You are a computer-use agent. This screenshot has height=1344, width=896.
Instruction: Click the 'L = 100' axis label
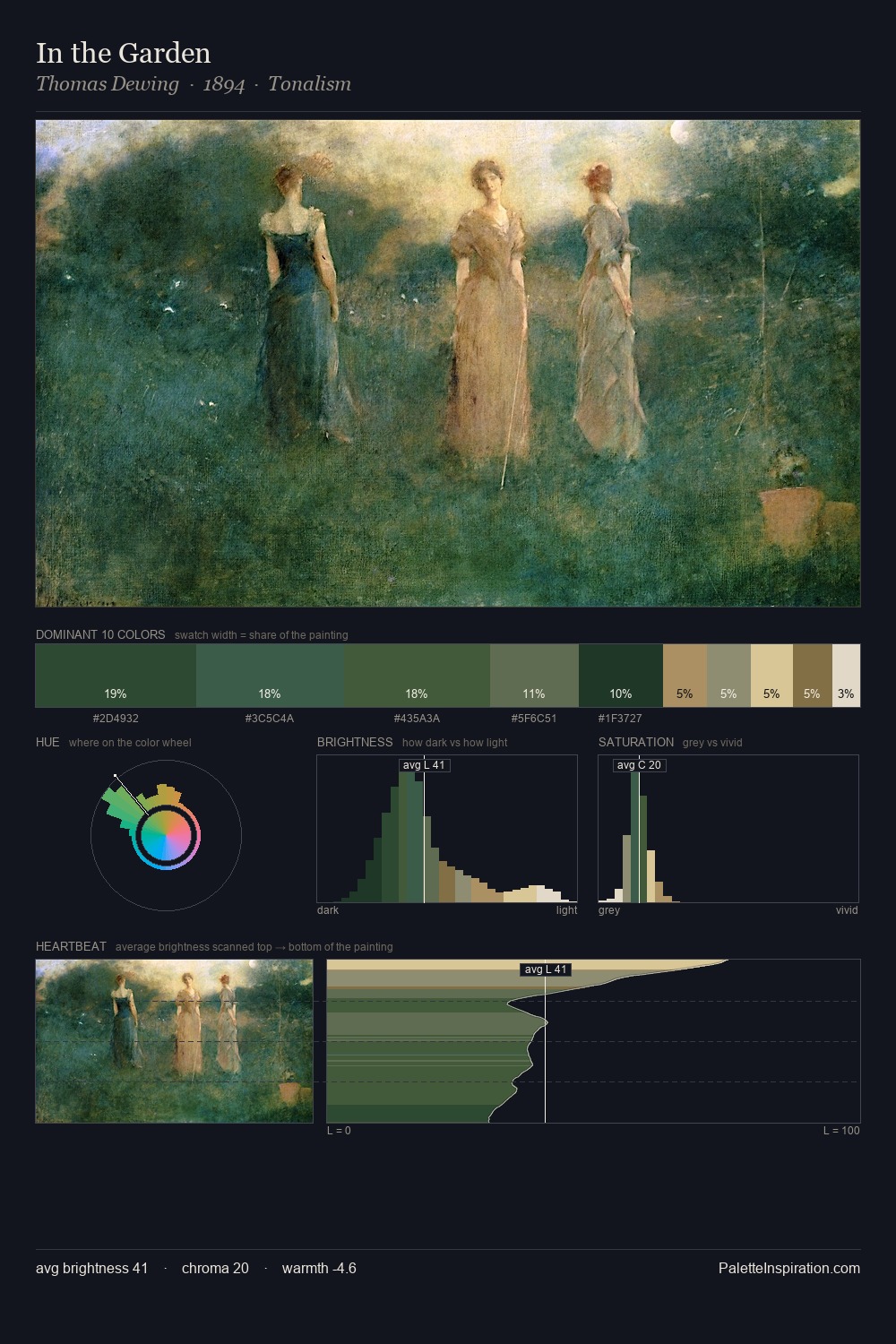(x=841, y=1131)
